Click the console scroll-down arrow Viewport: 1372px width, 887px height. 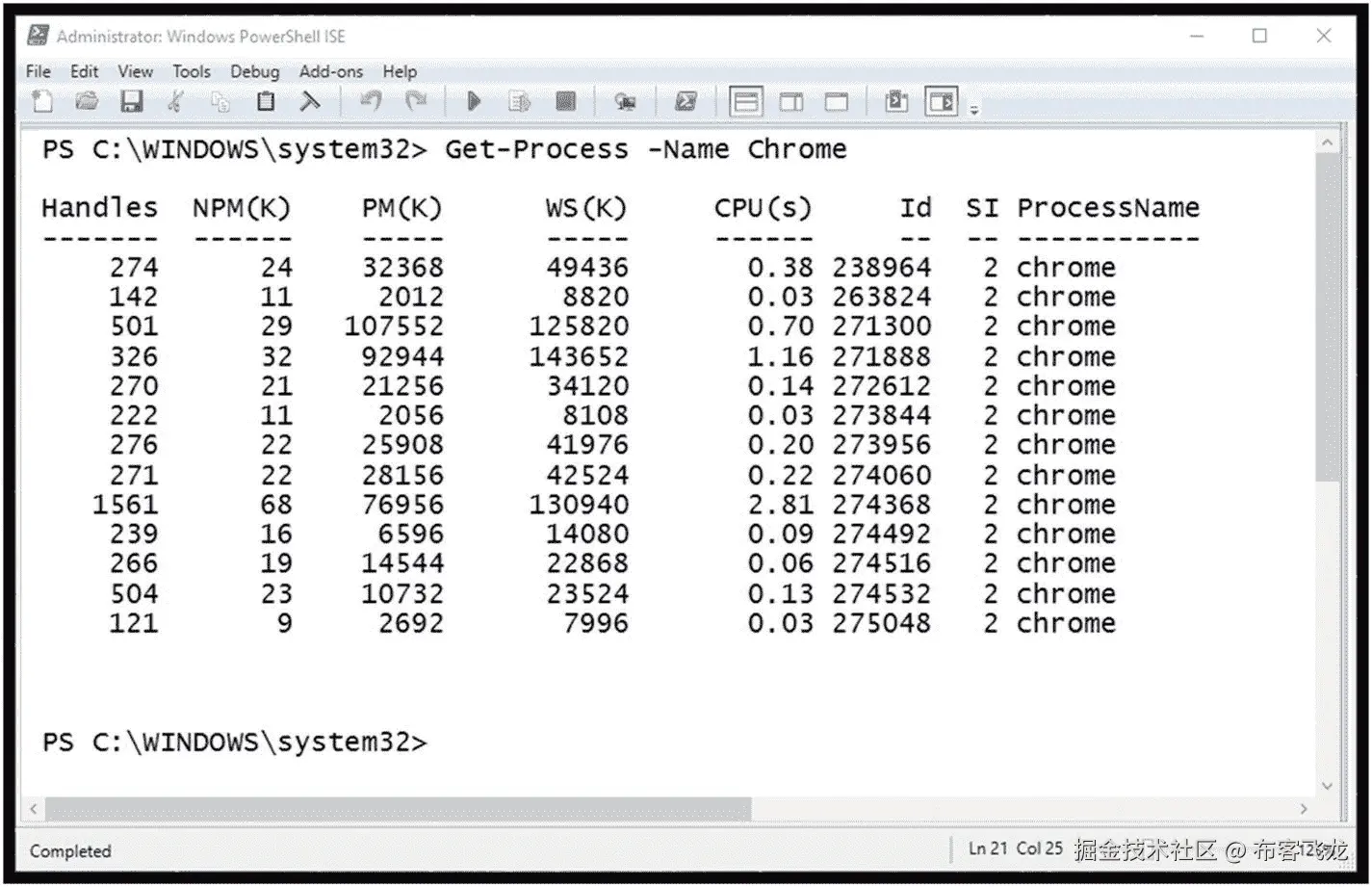tap(1328, 785)
